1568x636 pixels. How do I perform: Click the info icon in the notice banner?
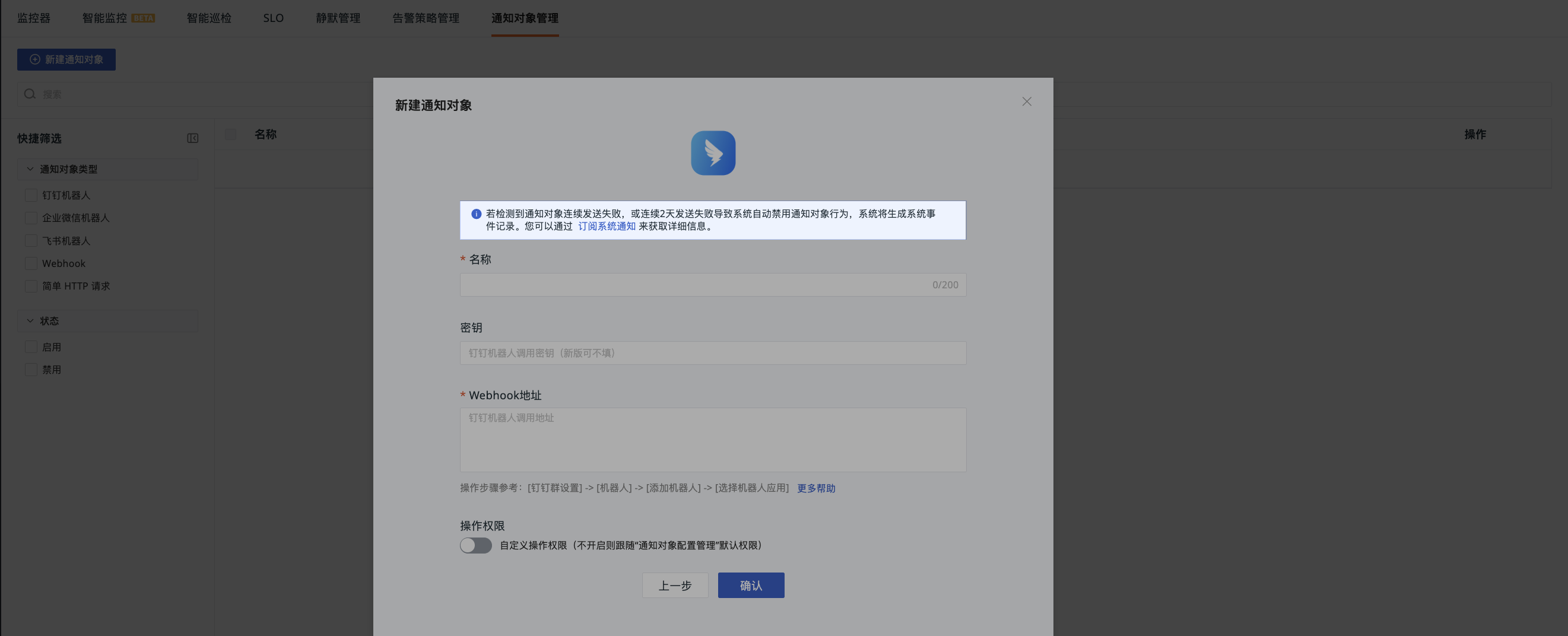[x=476, y=214]
